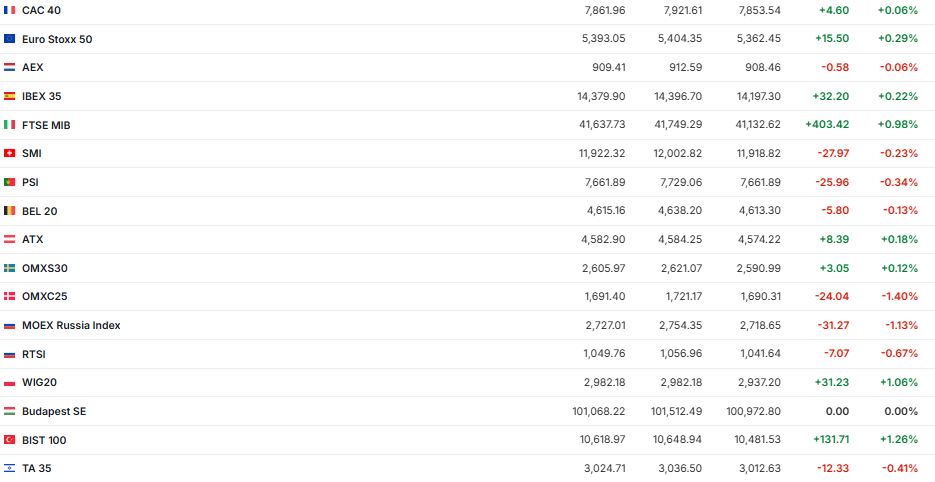Screen dimensions: 935x482
Task: Click the Swiss flag icon next to SMI
Action: tap(10, 153)
